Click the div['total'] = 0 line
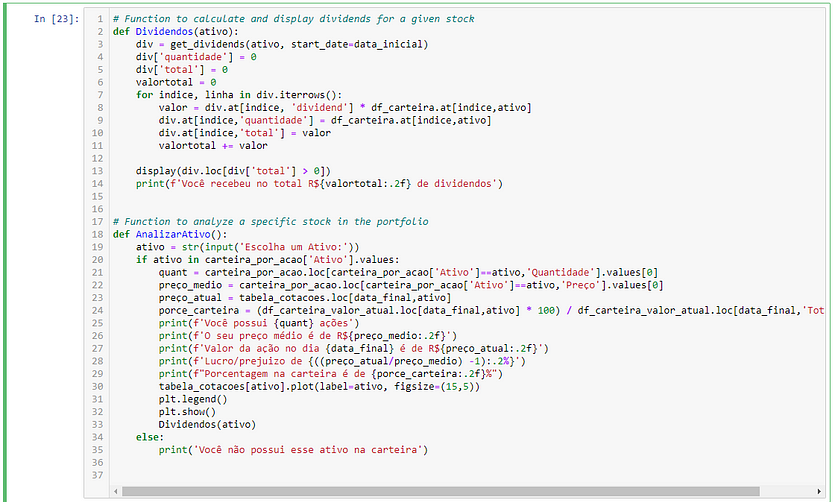The height and width of the screenshot is (502, 835). coord(182,70)
